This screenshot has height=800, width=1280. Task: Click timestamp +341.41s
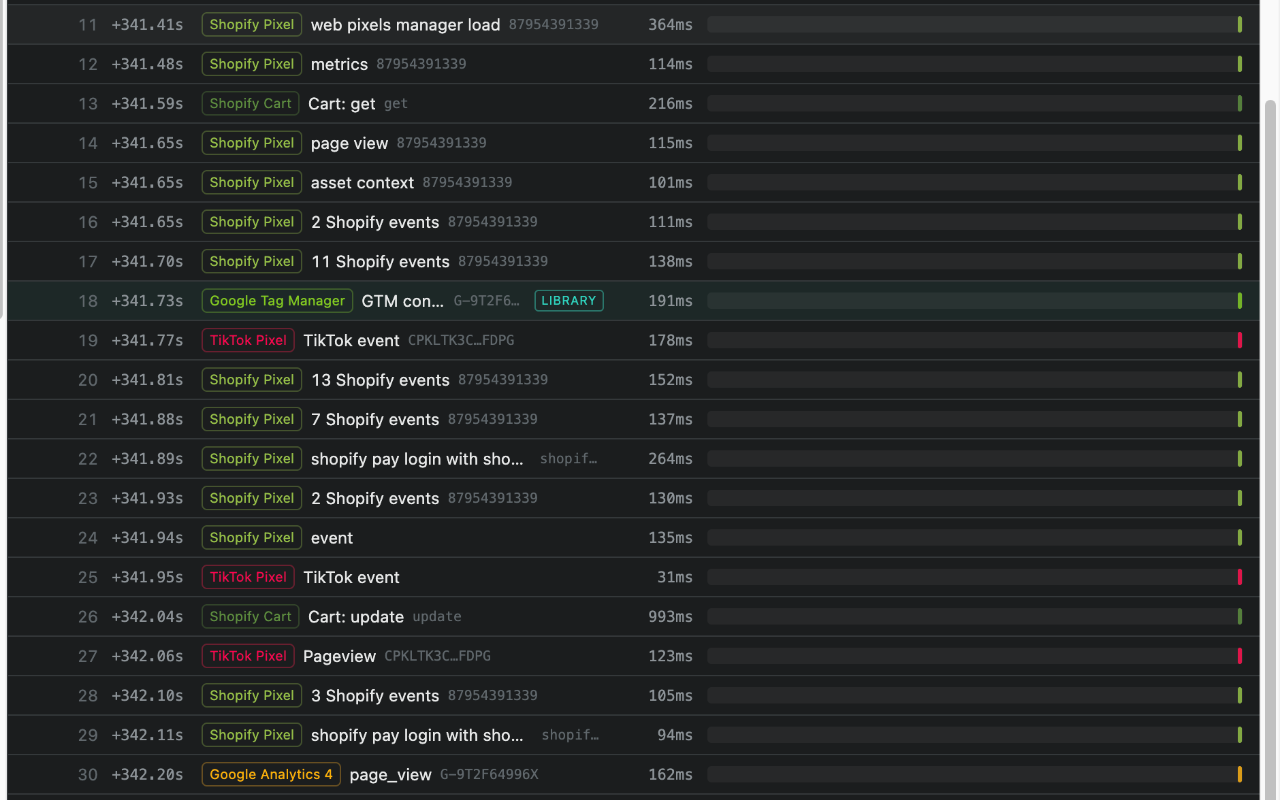coord(147,25)
